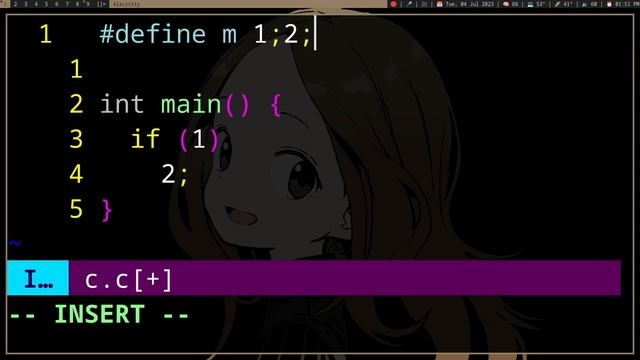Click the calendar date Tue, 04 Jul 2023
The width and height of the screenshot is (640, 360).
click(x=466, y=4)
